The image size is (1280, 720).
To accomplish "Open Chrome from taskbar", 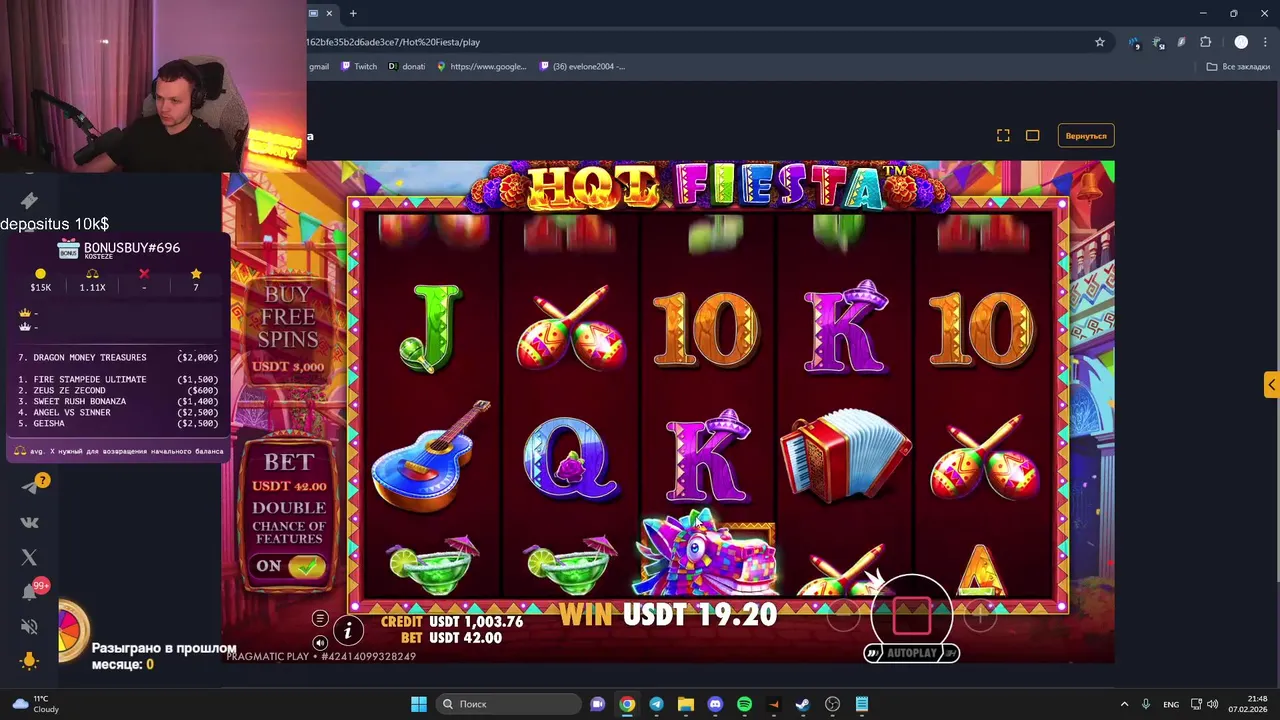I will click(627, 704).
